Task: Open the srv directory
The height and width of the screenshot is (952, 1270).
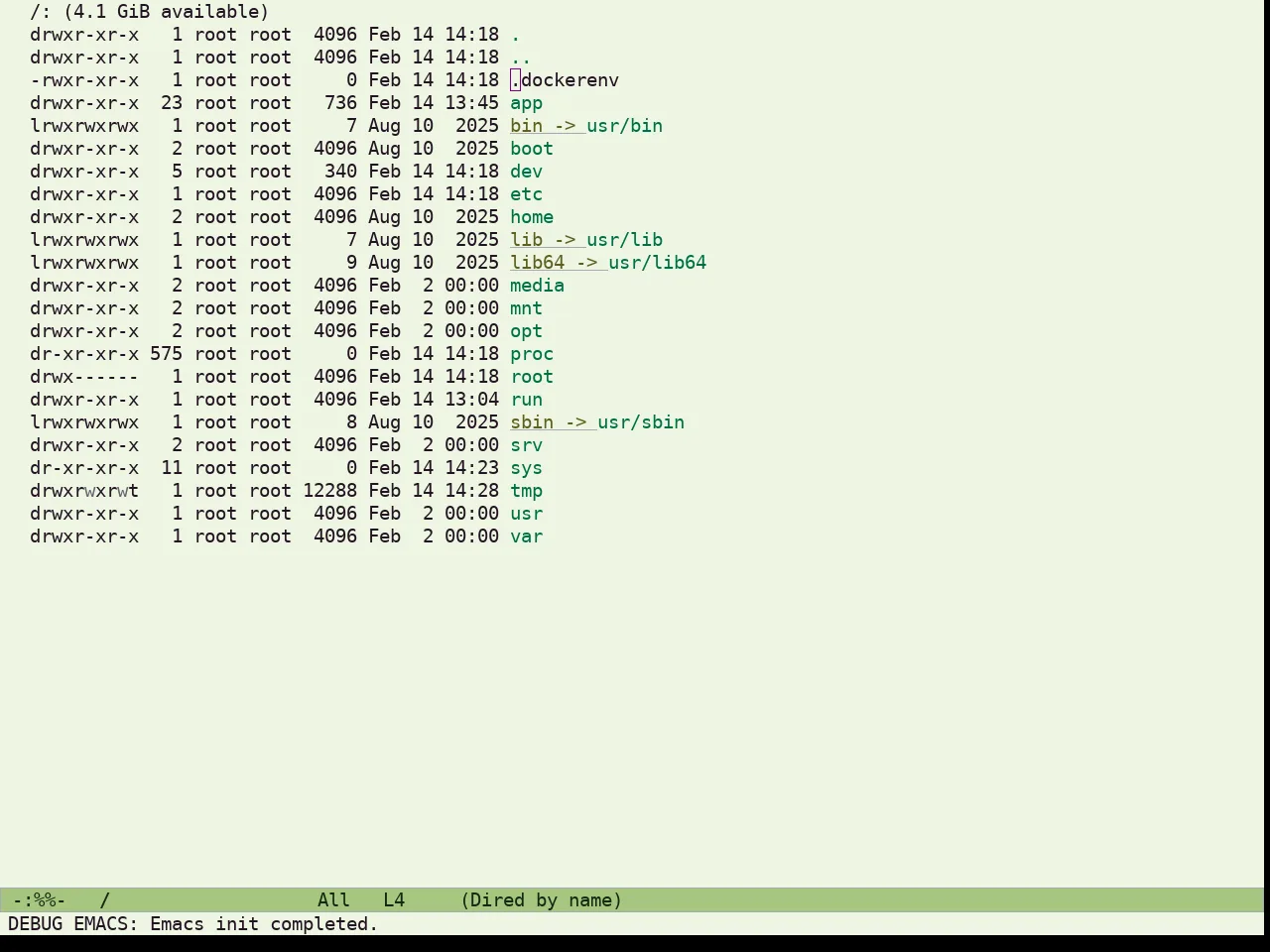Action: coord(526,445)
